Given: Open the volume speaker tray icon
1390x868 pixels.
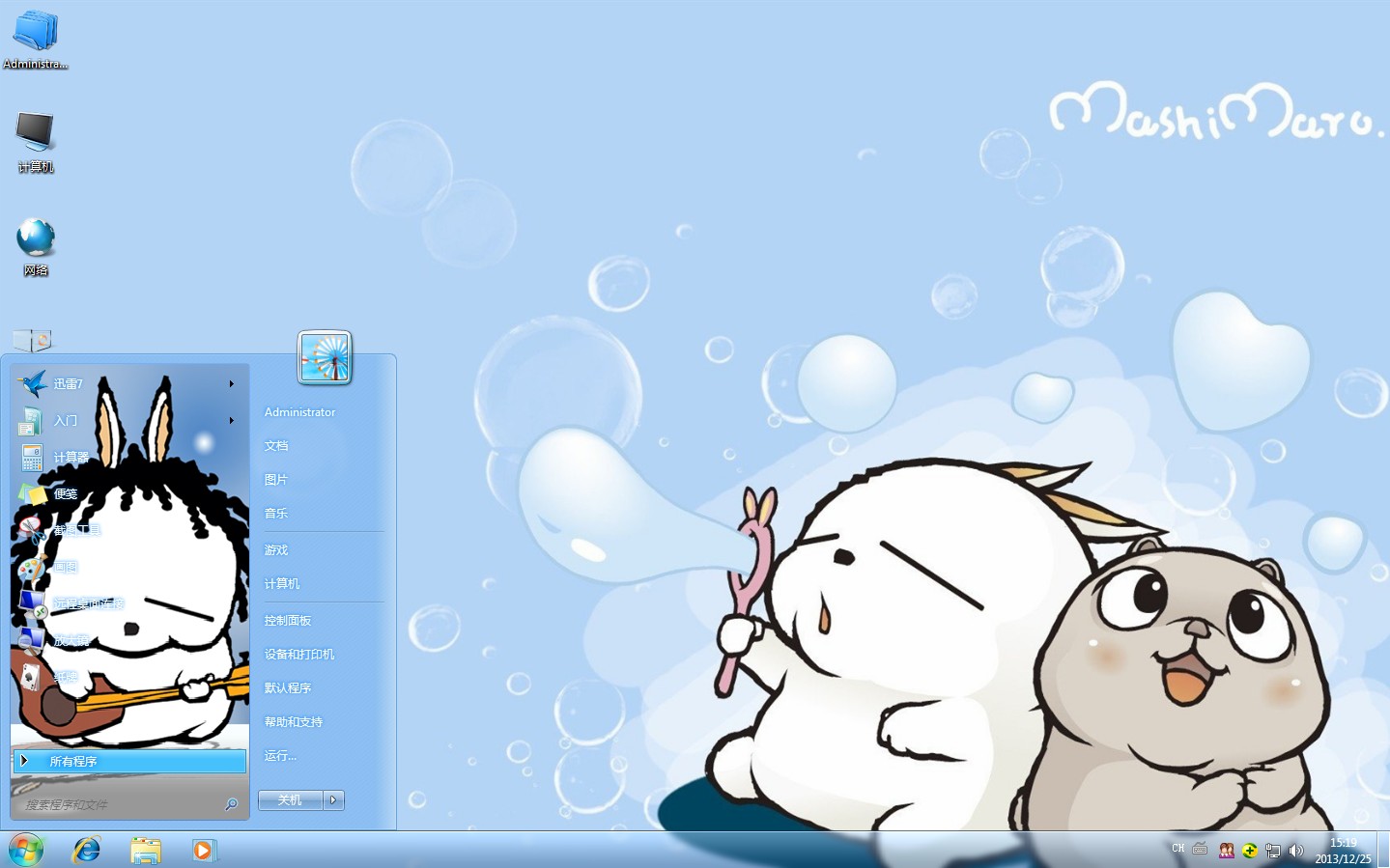Looking at the screenshot, I should (x=1296, y=851).
